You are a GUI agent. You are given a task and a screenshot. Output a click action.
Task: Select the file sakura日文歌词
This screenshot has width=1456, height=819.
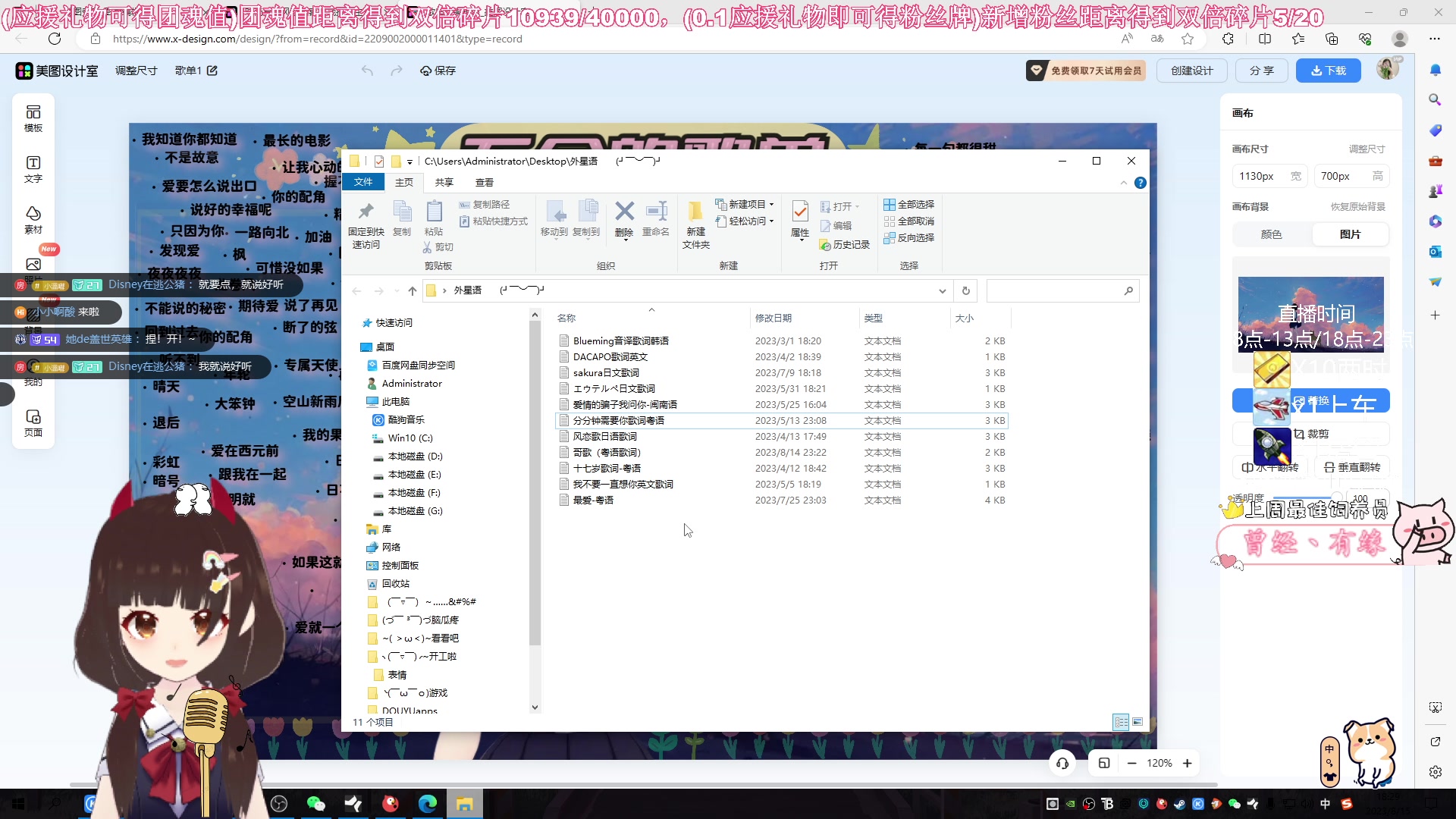pos(606,372)
